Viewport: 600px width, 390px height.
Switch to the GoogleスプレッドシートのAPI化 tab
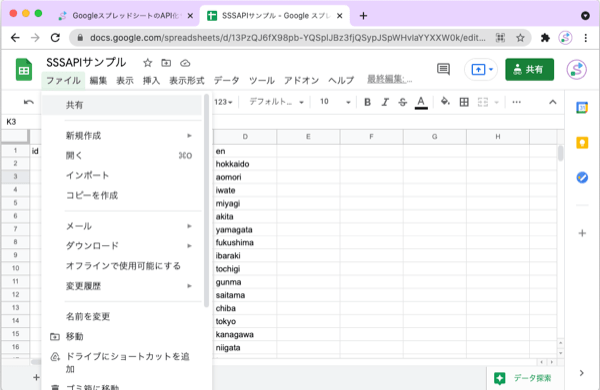click(125, 16)
